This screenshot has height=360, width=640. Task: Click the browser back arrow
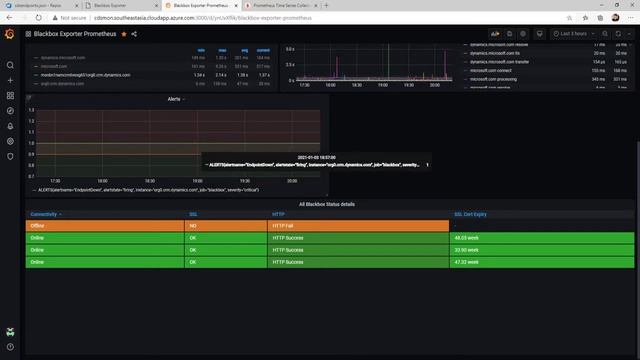[x=9, y=18]
